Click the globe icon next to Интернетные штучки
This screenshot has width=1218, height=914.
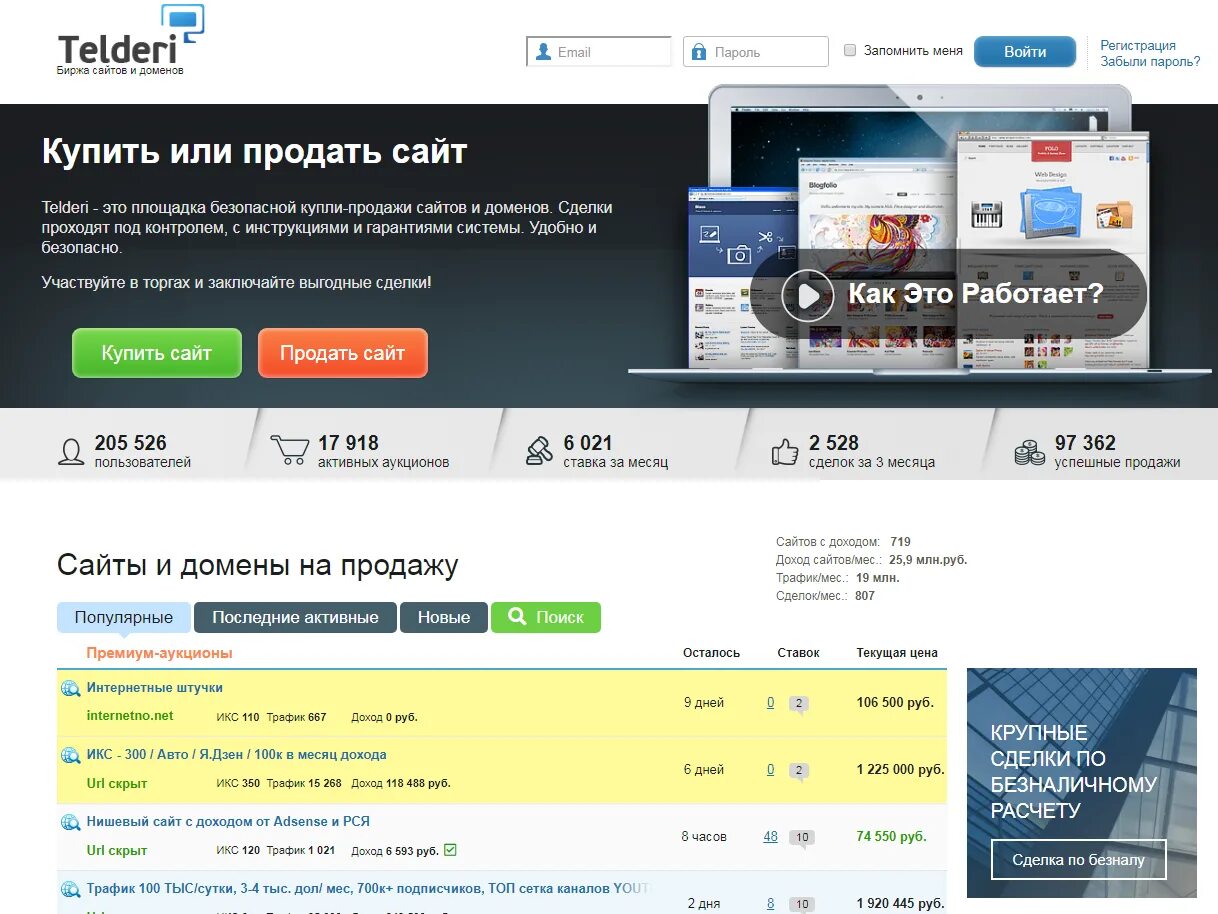point(70,688)
